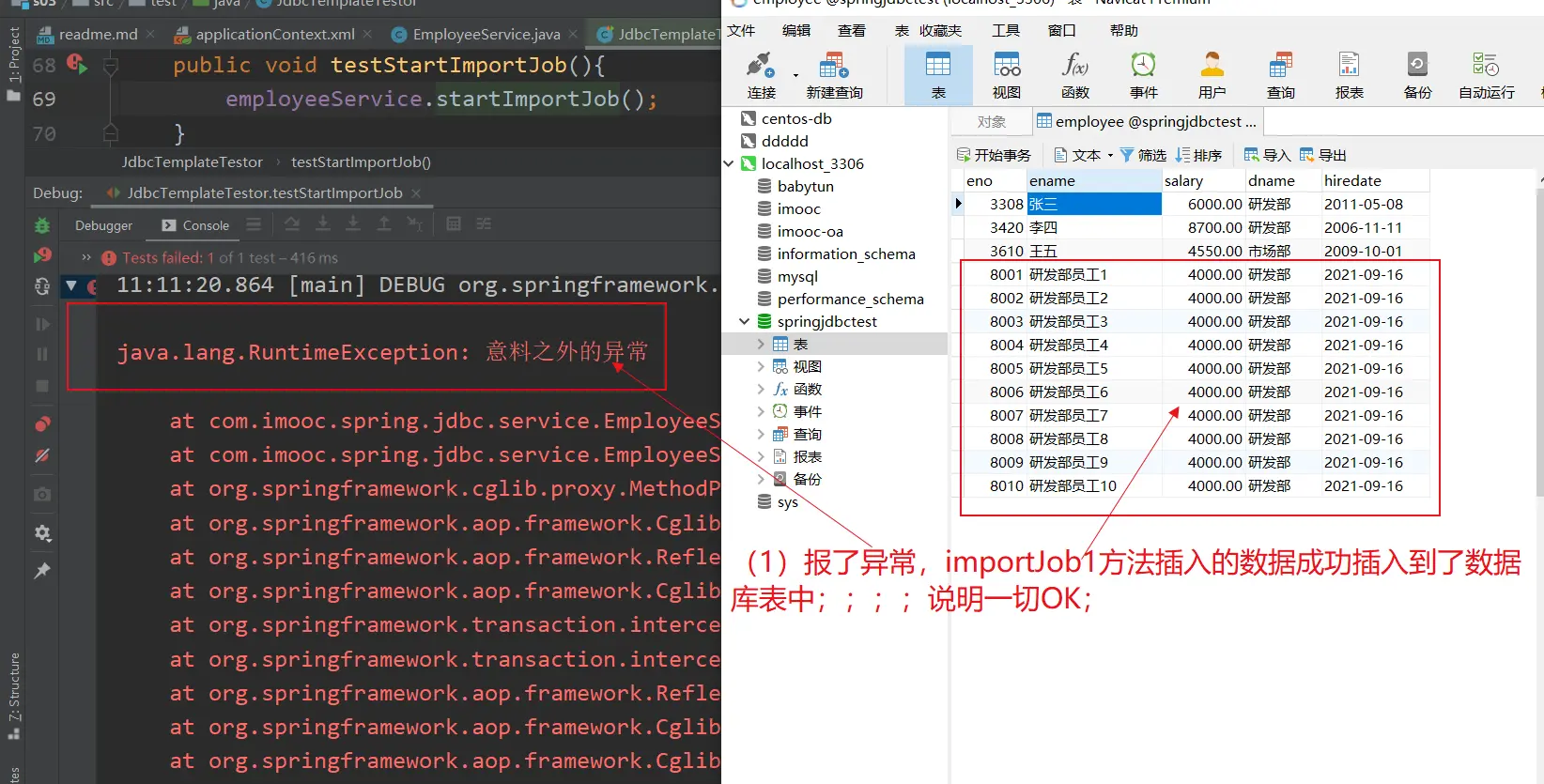Click the salary column header
1544x784 pixels.
click(1183, 181)
